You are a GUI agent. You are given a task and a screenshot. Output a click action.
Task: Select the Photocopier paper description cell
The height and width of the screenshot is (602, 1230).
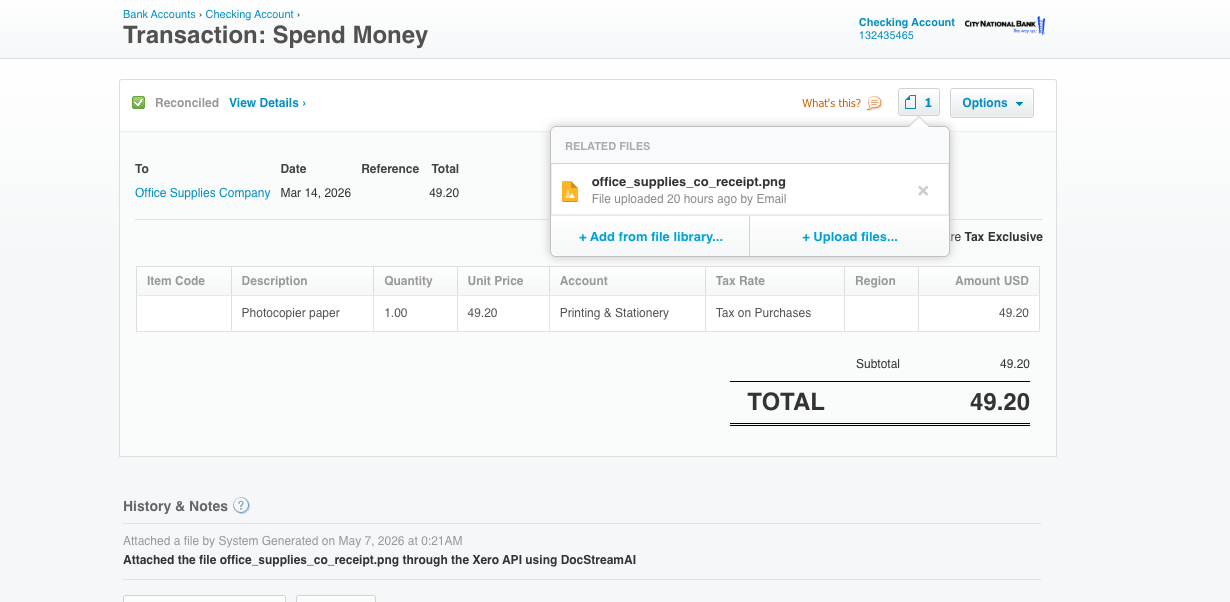coord(302,313)
